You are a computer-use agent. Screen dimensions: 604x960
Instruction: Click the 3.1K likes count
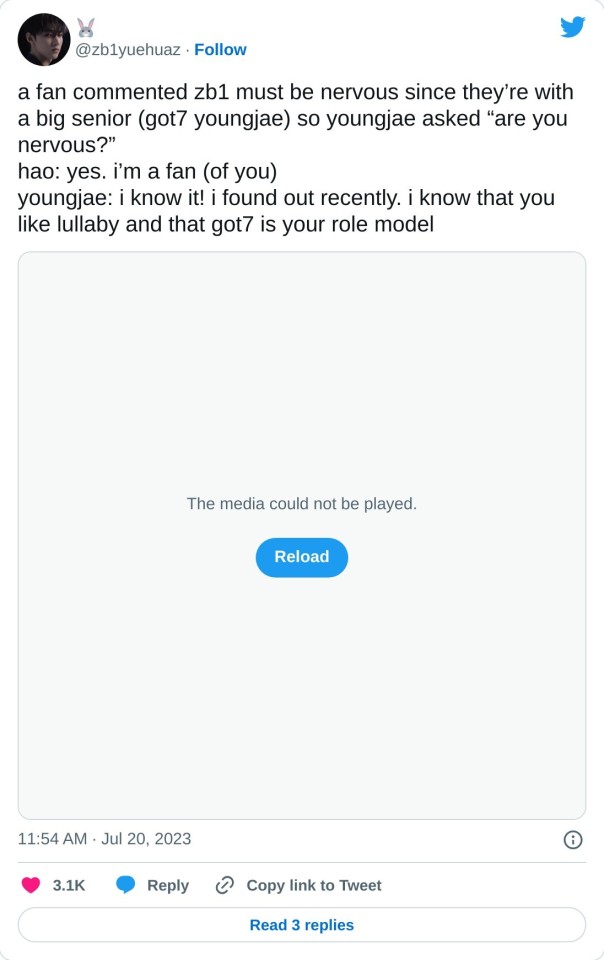click(x=69, y=885)
